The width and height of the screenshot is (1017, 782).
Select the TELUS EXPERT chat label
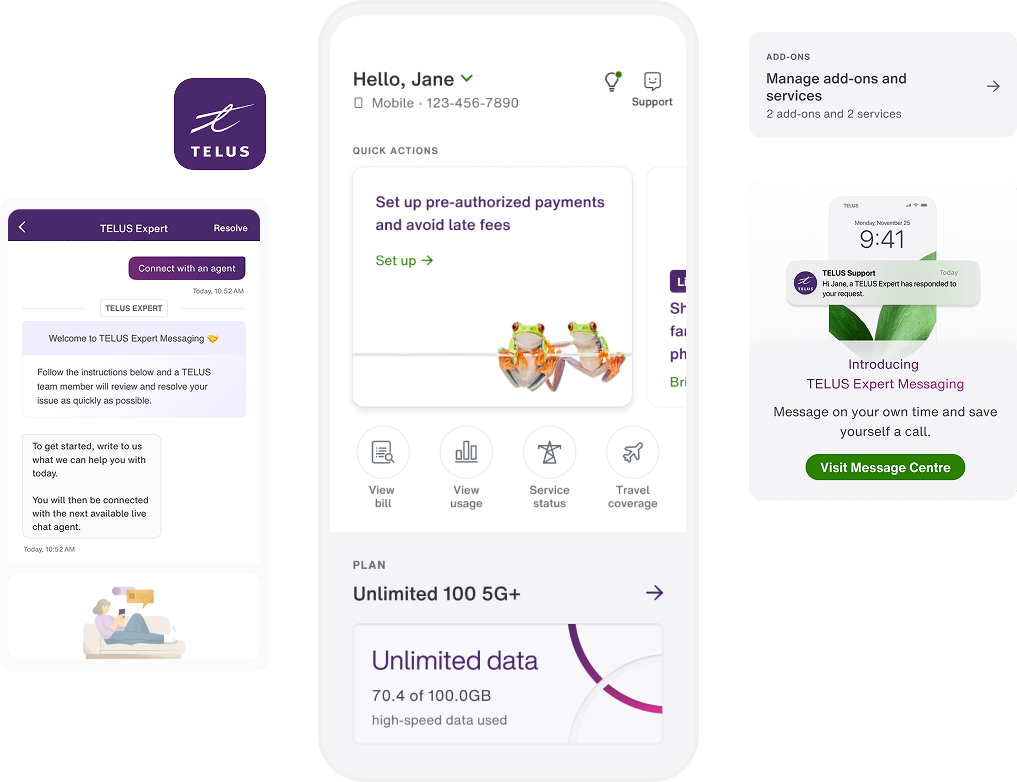(x=134, y=308)
